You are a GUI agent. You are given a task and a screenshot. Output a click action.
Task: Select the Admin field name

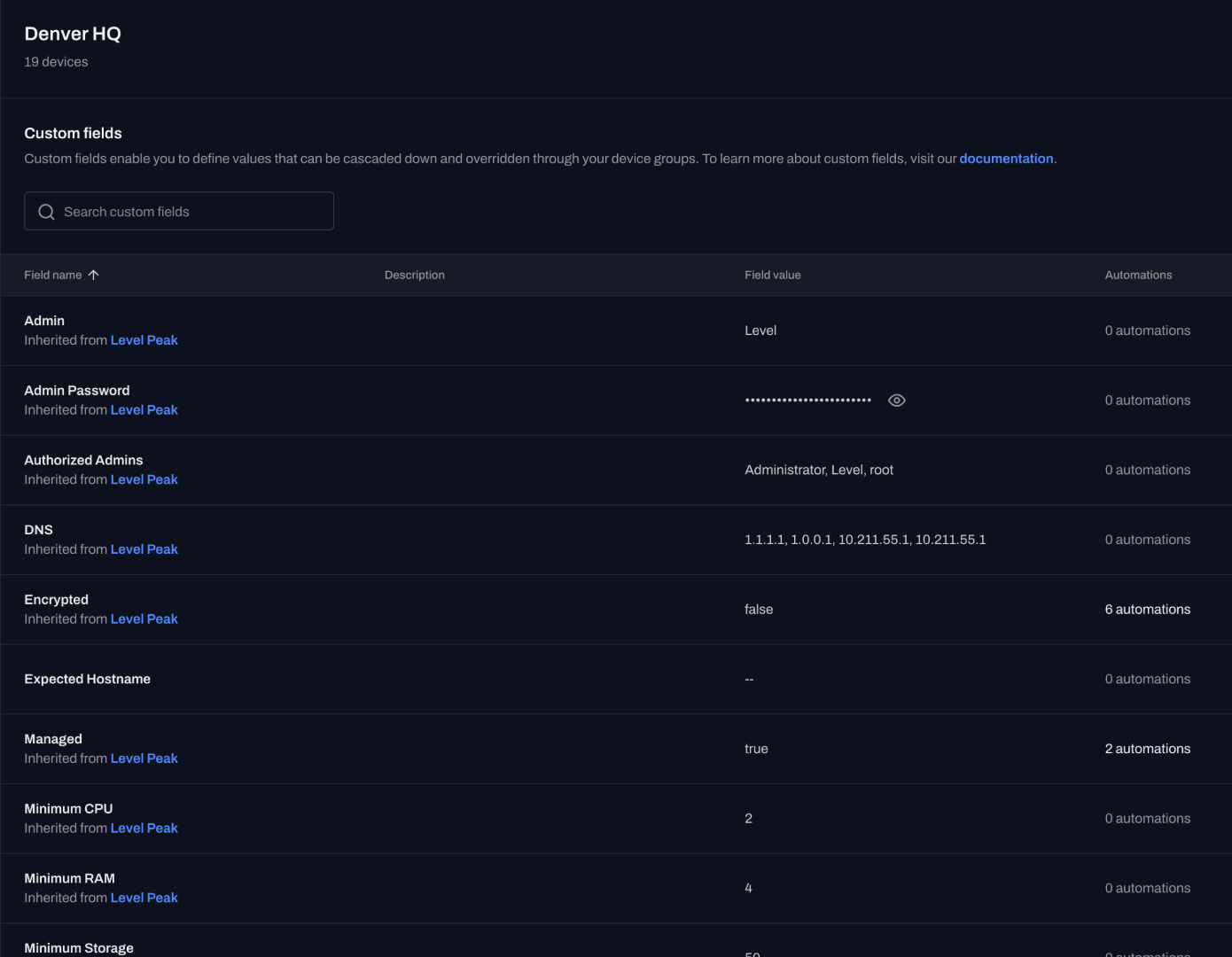(x=44, y=321)
